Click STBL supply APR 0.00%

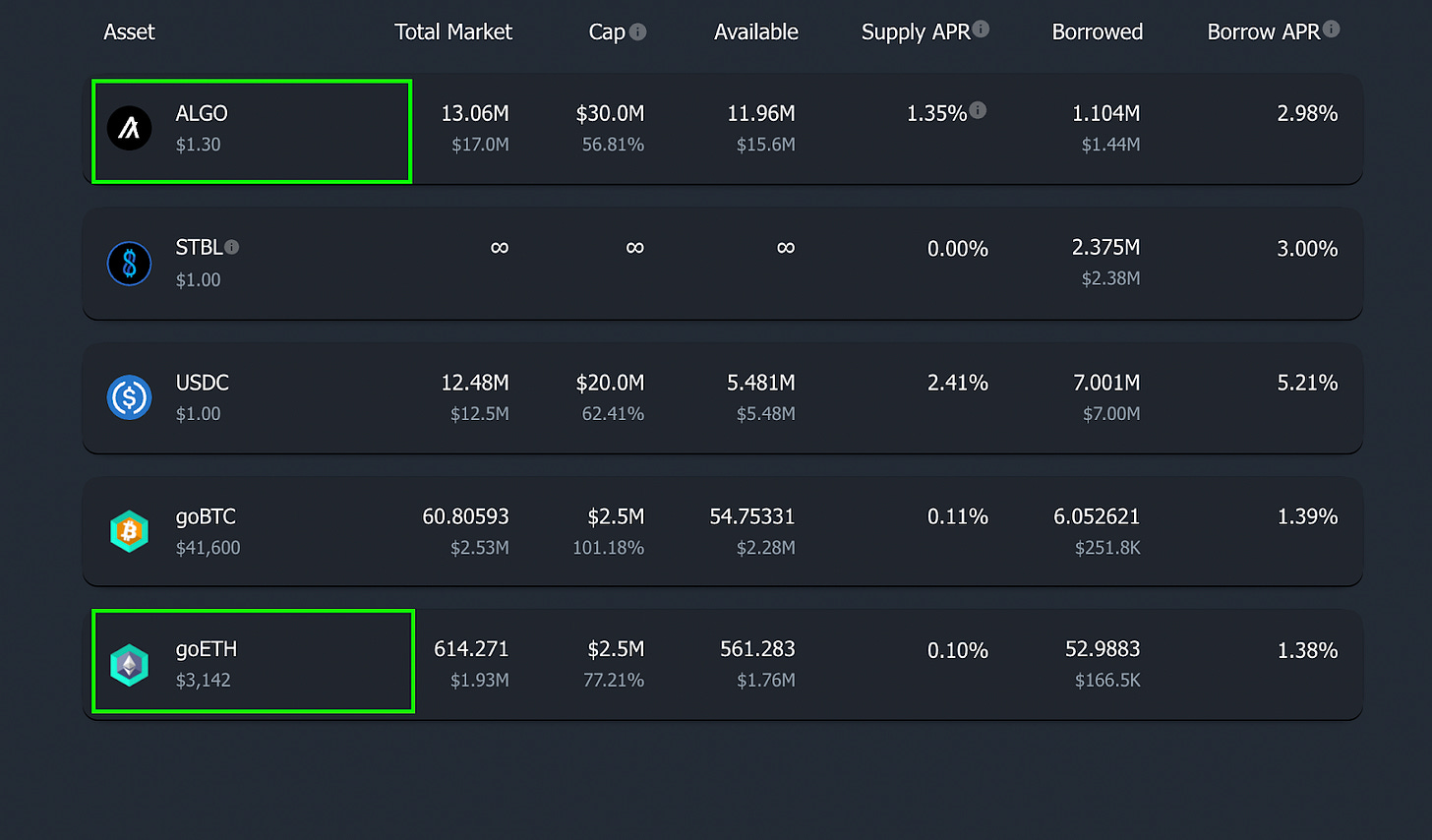(x=958, y=249)
